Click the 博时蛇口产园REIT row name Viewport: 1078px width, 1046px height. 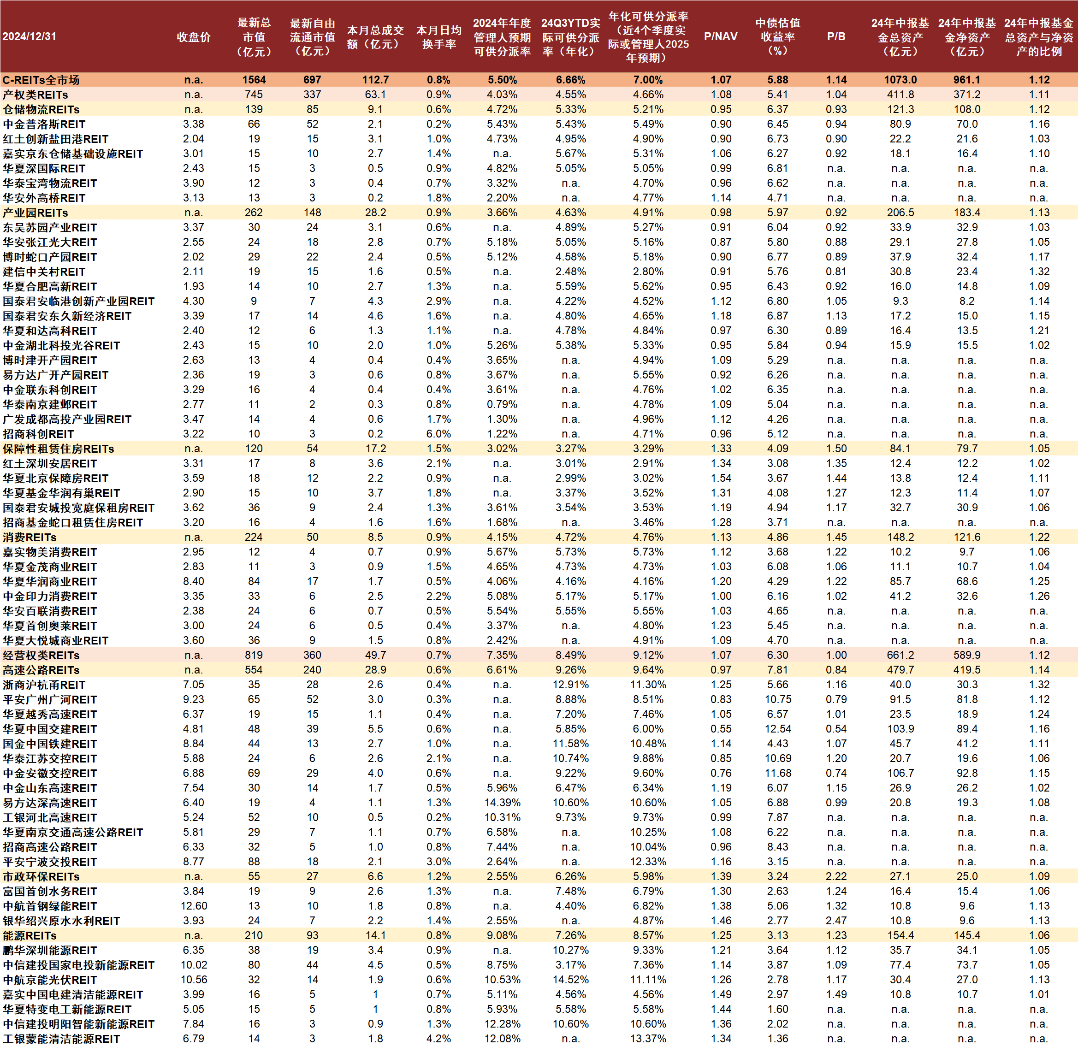tap(50, 257)
